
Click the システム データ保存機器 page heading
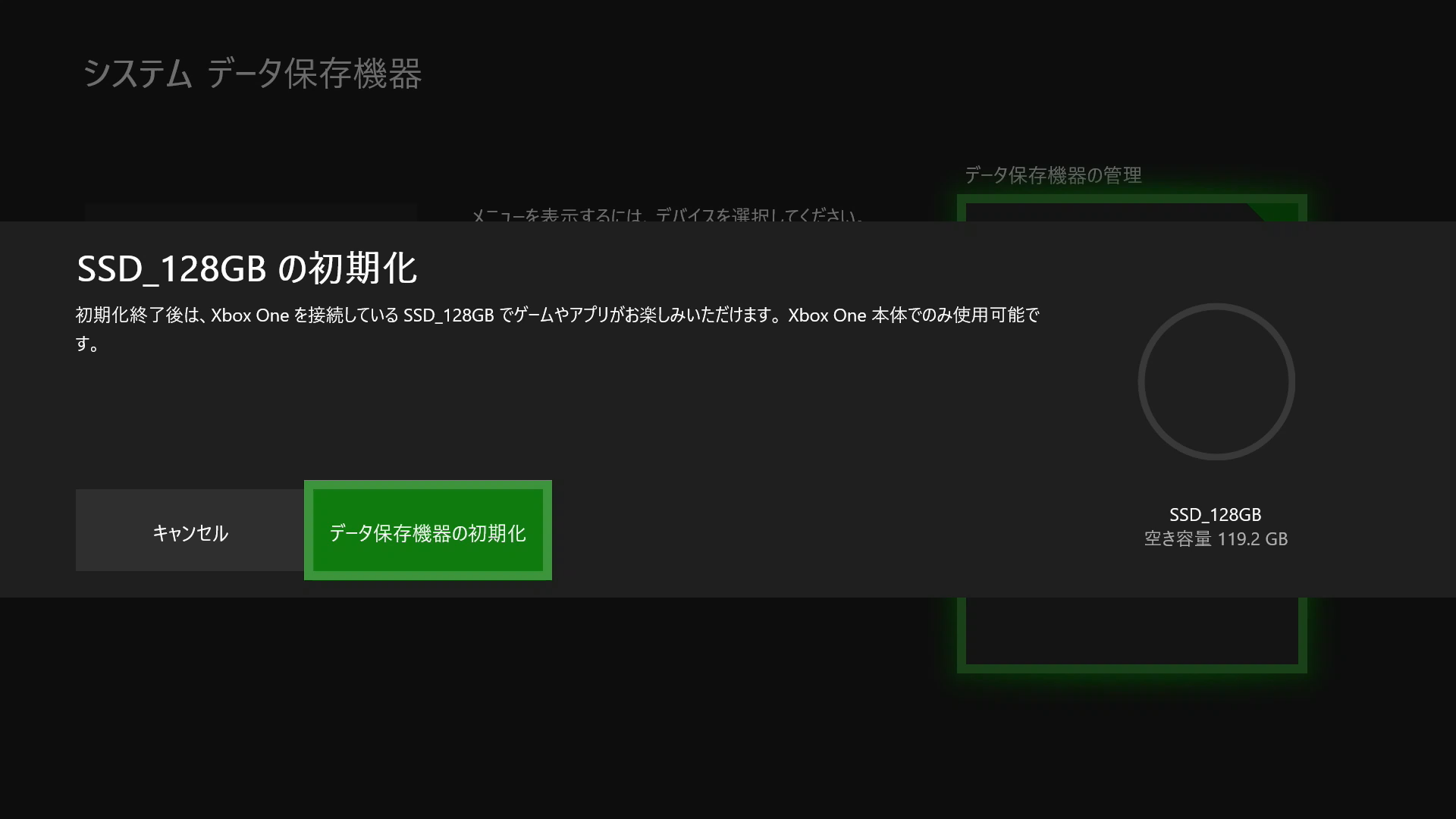(x=252, y=74)
